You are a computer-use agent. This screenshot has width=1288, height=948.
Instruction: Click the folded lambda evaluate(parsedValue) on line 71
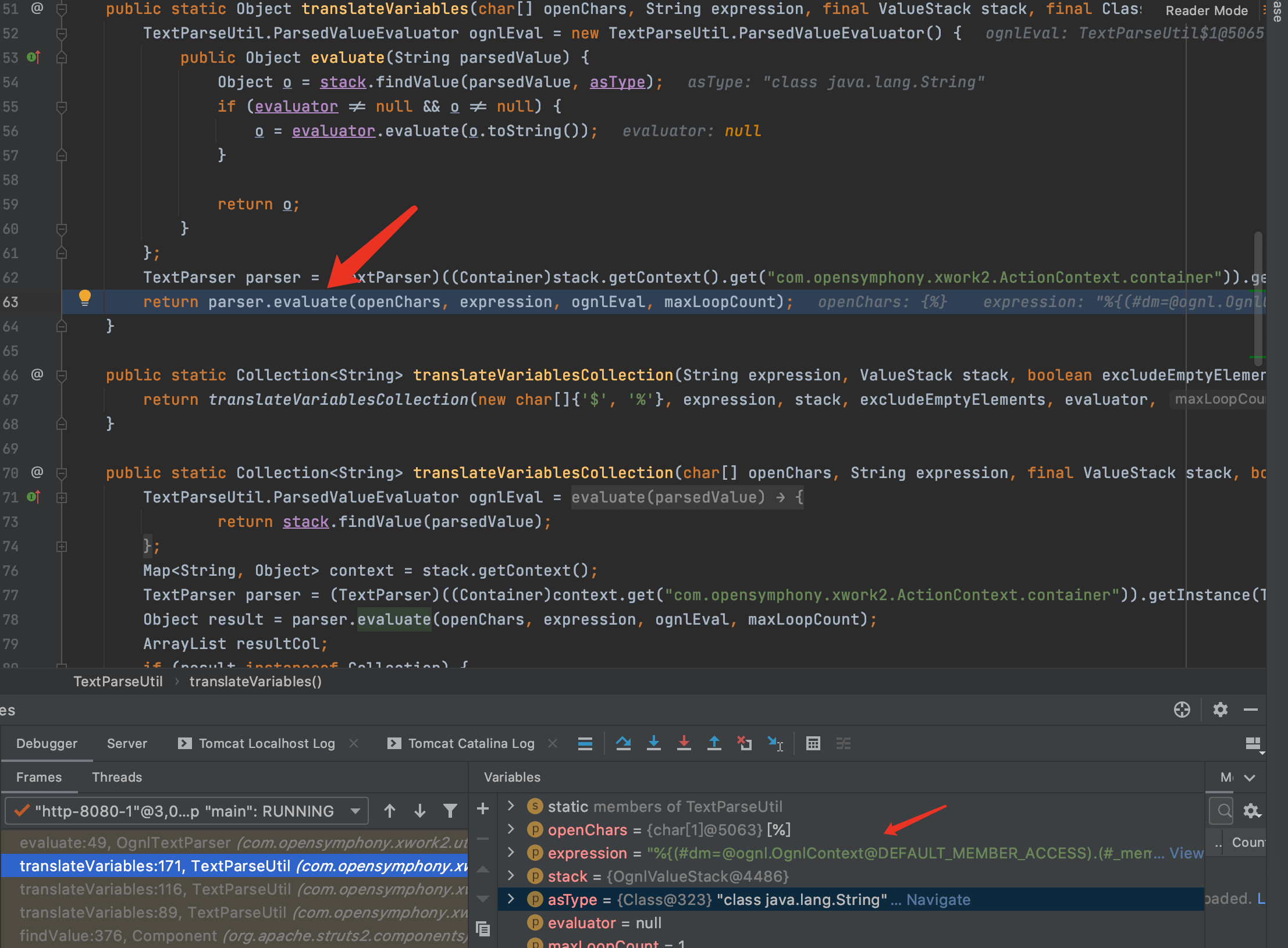[x=687, y=497]
